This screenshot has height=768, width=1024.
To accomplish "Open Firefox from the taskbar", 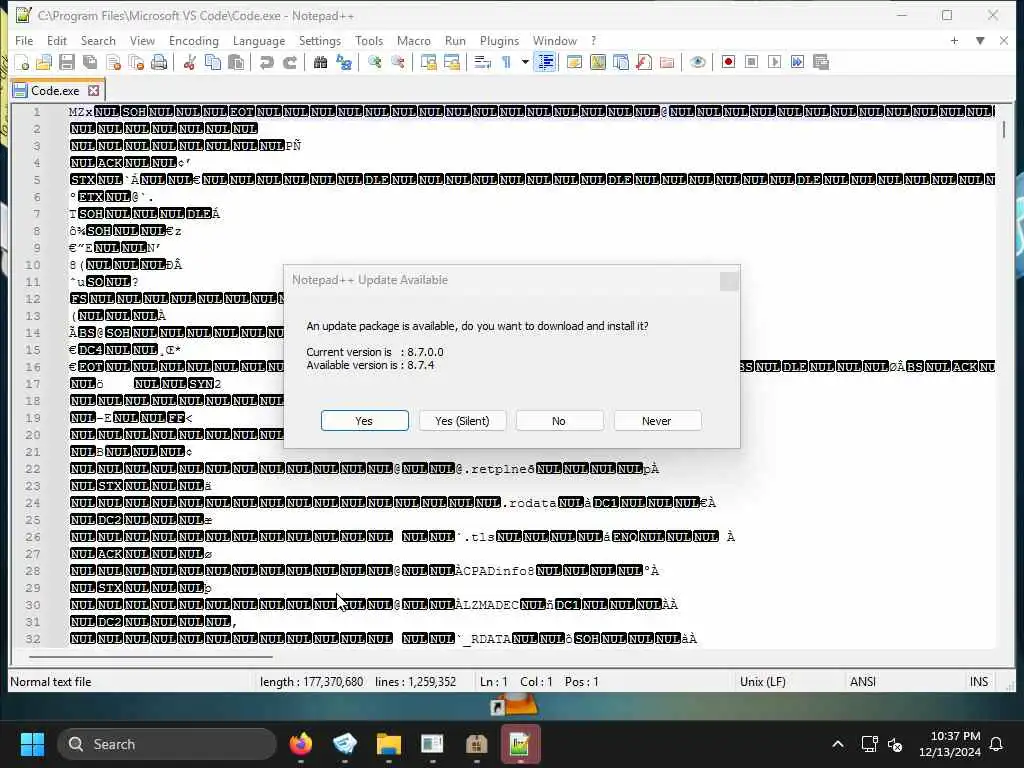I will click(300, 744).
